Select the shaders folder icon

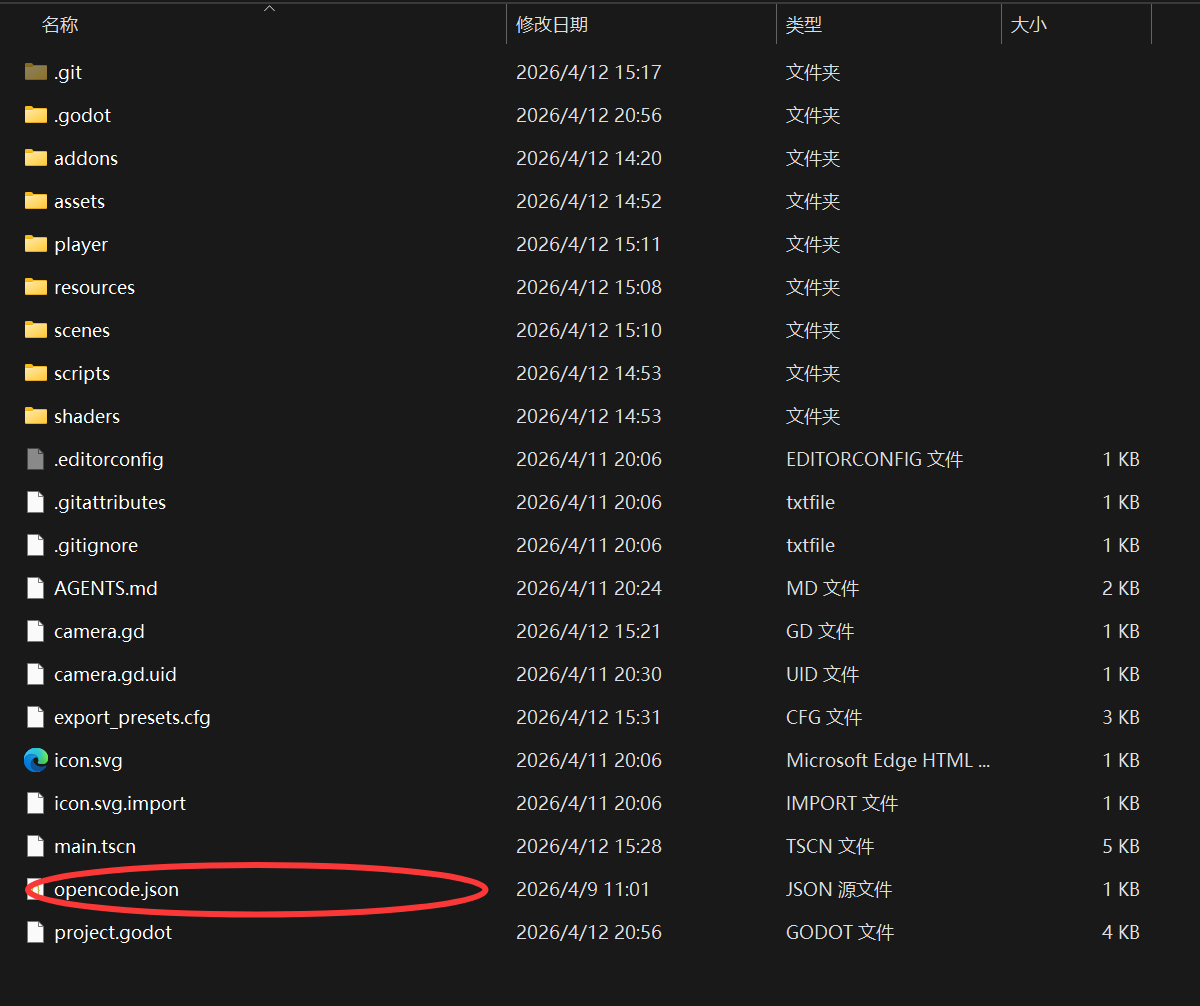pyautogui.click(x=36, y=416)
